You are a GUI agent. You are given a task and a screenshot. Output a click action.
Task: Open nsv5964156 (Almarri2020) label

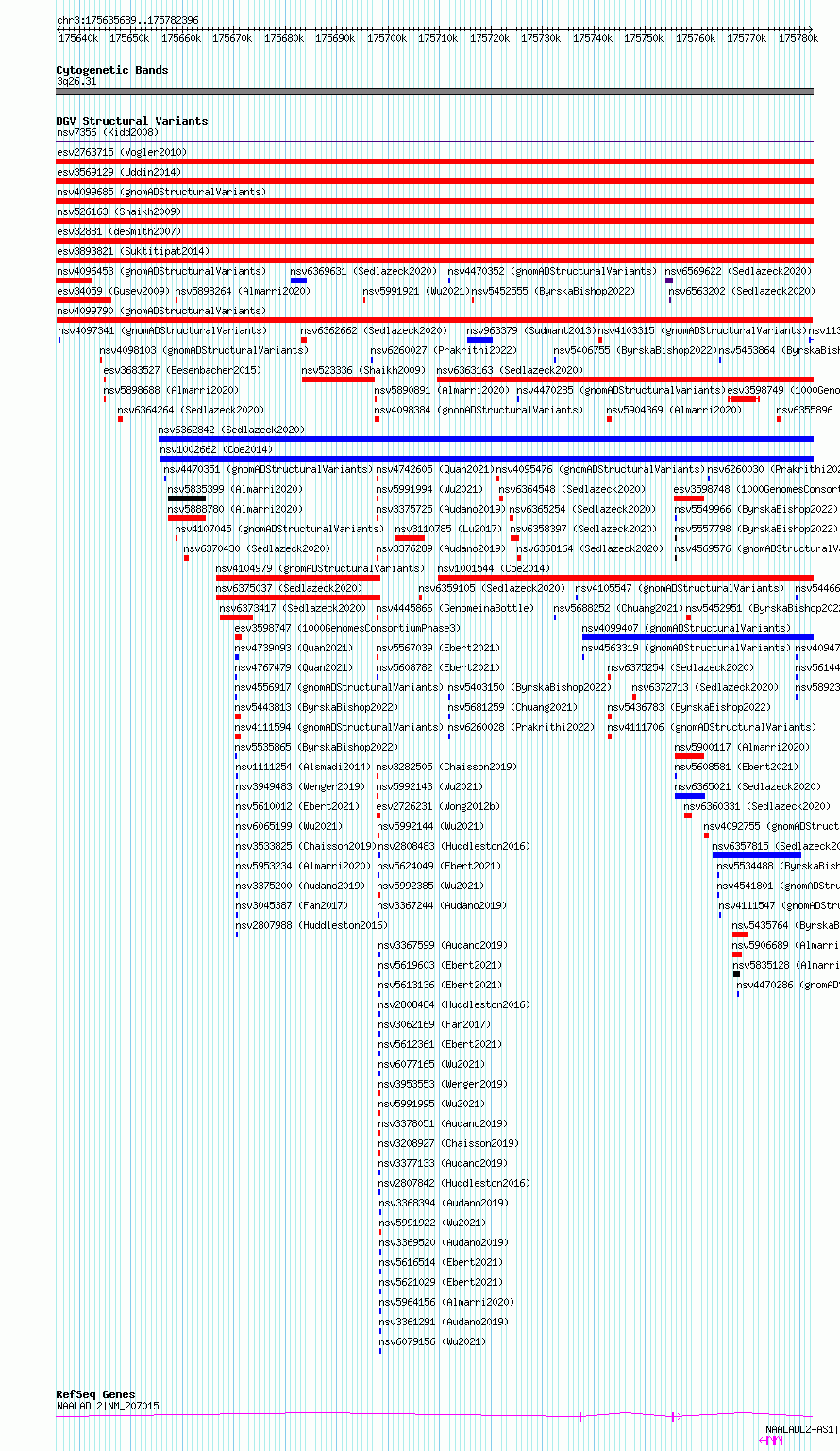(446, 1302)
